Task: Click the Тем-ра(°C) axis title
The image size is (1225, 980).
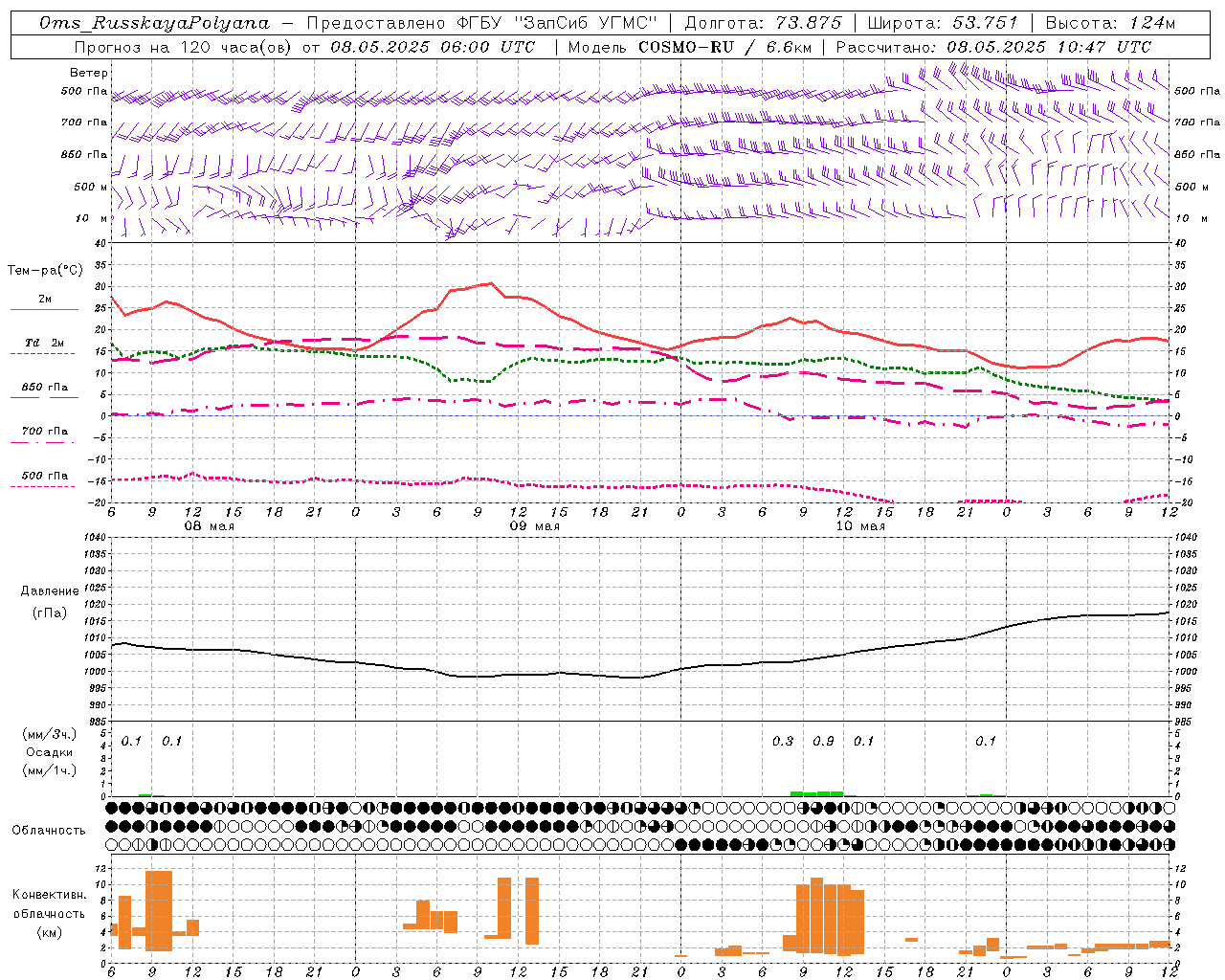Action: pos(45,271)
